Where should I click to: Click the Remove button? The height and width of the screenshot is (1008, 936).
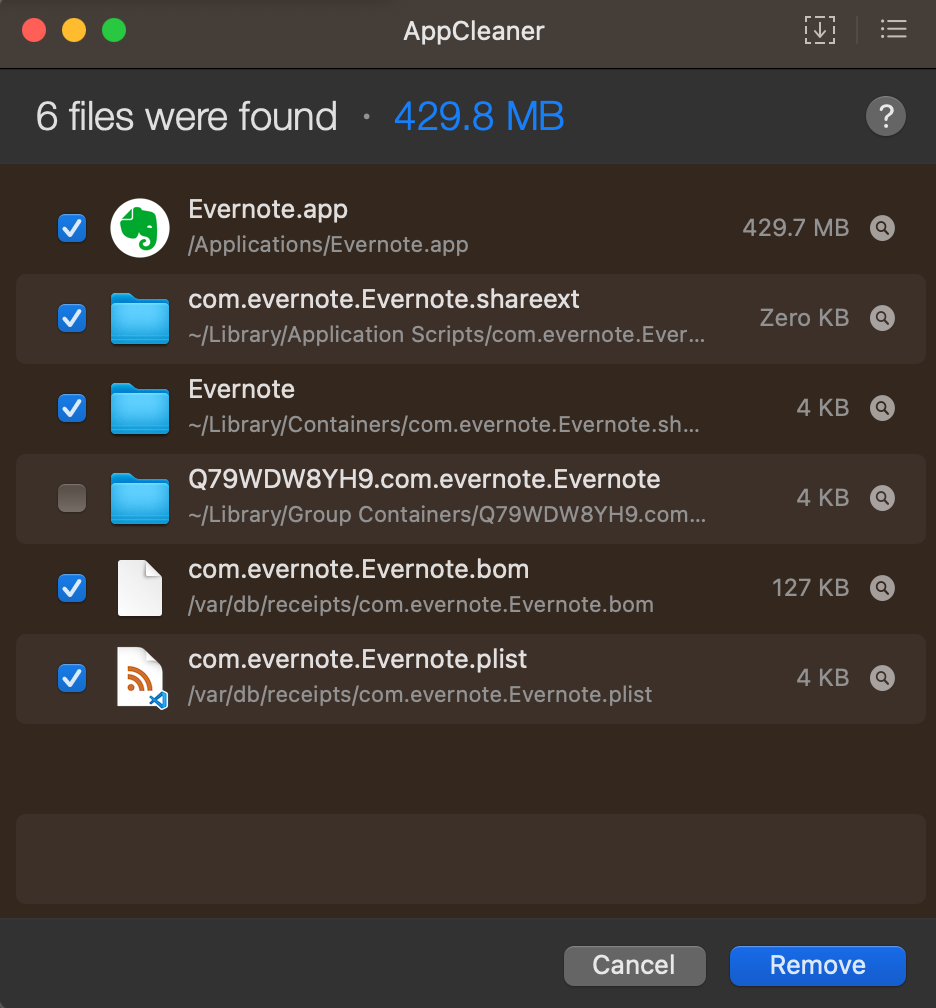coord(818,966)
